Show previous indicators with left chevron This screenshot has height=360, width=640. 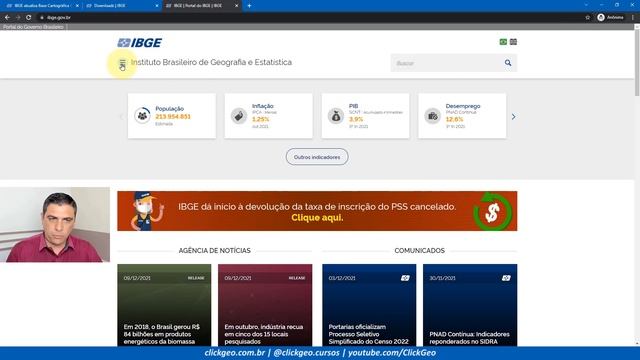tap(121, 117)
